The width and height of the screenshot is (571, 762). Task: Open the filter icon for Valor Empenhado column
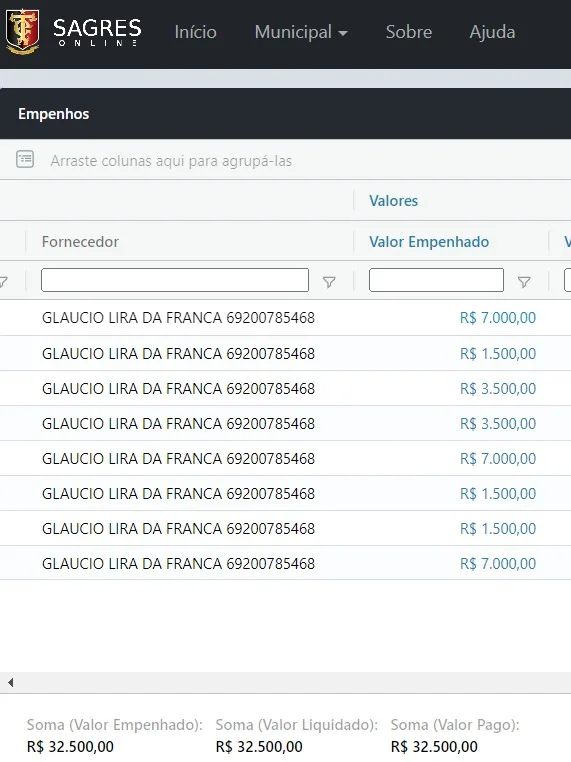pyautogui.click(x=524, y=282)
